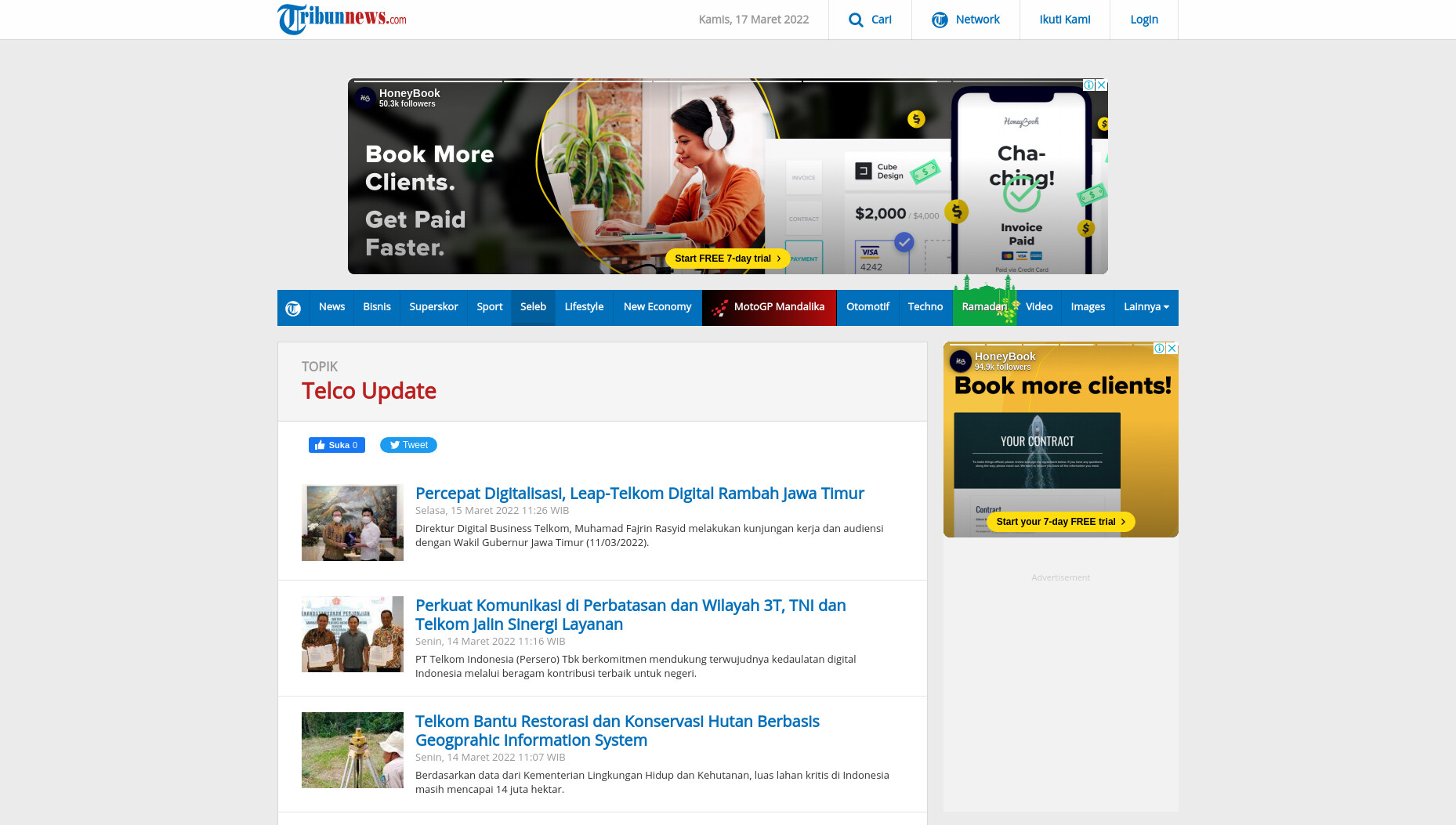Click the Telco Update topic heading
This screenshot has width=1456, height=825.
[x=369, y=391]
